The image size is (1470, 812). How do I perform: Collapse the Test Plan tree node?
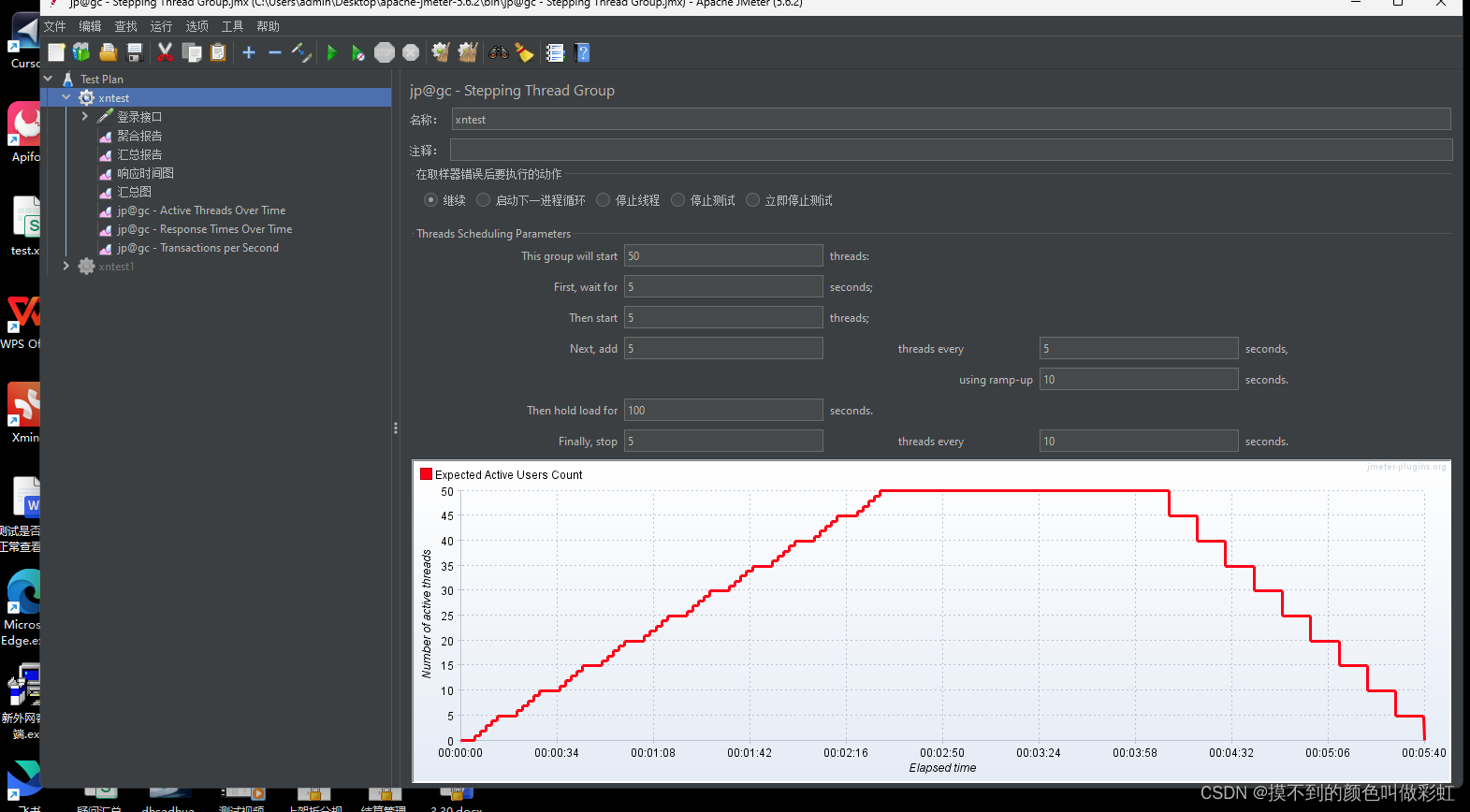coord(48,80)
